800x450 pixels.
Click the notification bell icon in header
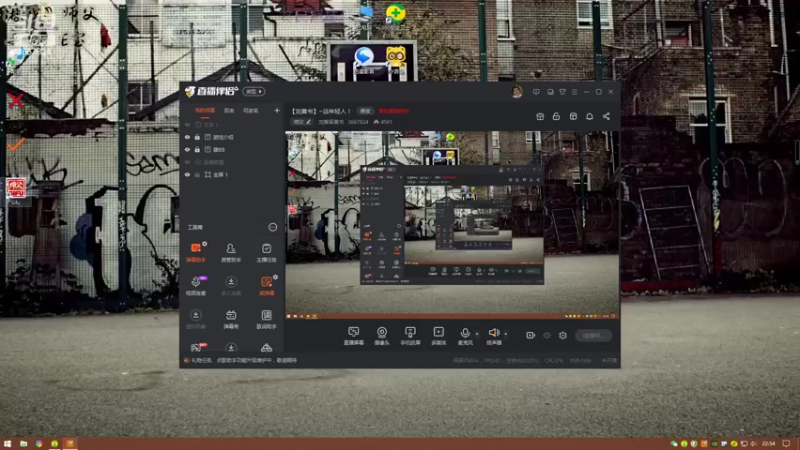[x=589, y=116]
